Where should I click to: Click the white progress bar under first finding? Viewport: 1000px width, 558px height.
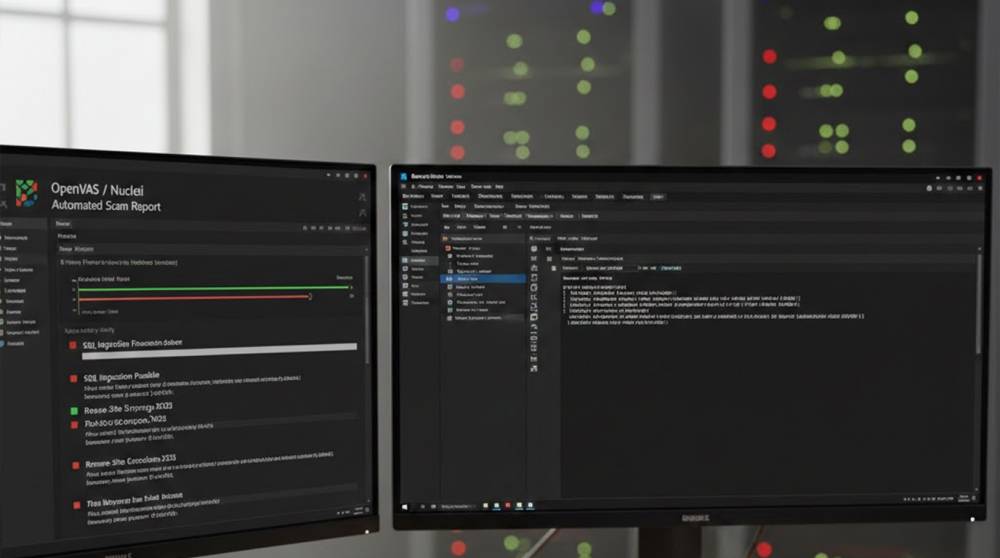click(219, 351)
